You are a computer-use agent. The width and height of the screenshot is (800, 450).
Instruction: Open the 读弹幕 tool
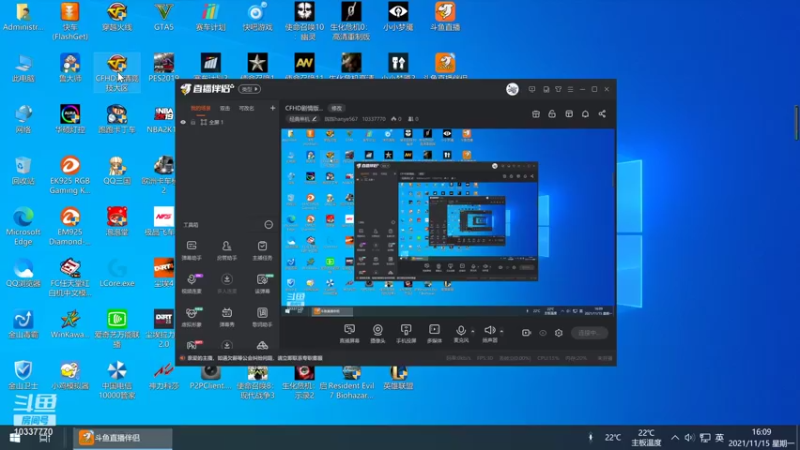pyautogui.click(x=262, y=283)
